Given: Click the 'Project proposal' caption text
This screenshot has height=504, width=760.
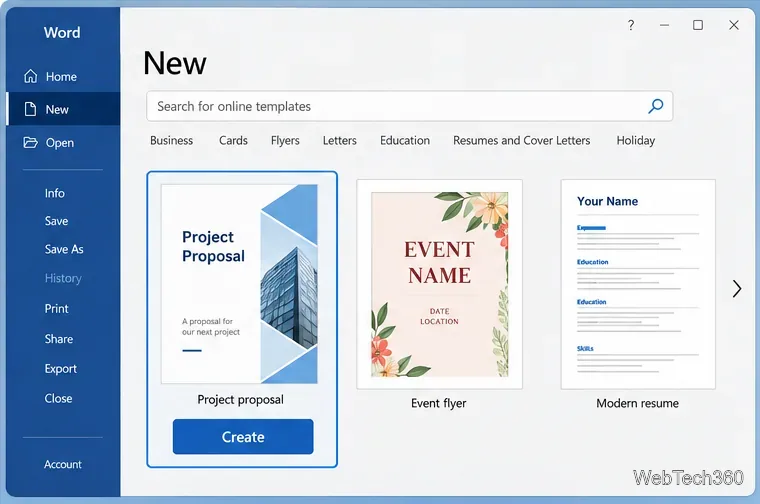Looking at the screenshot, I should point(240,400).
